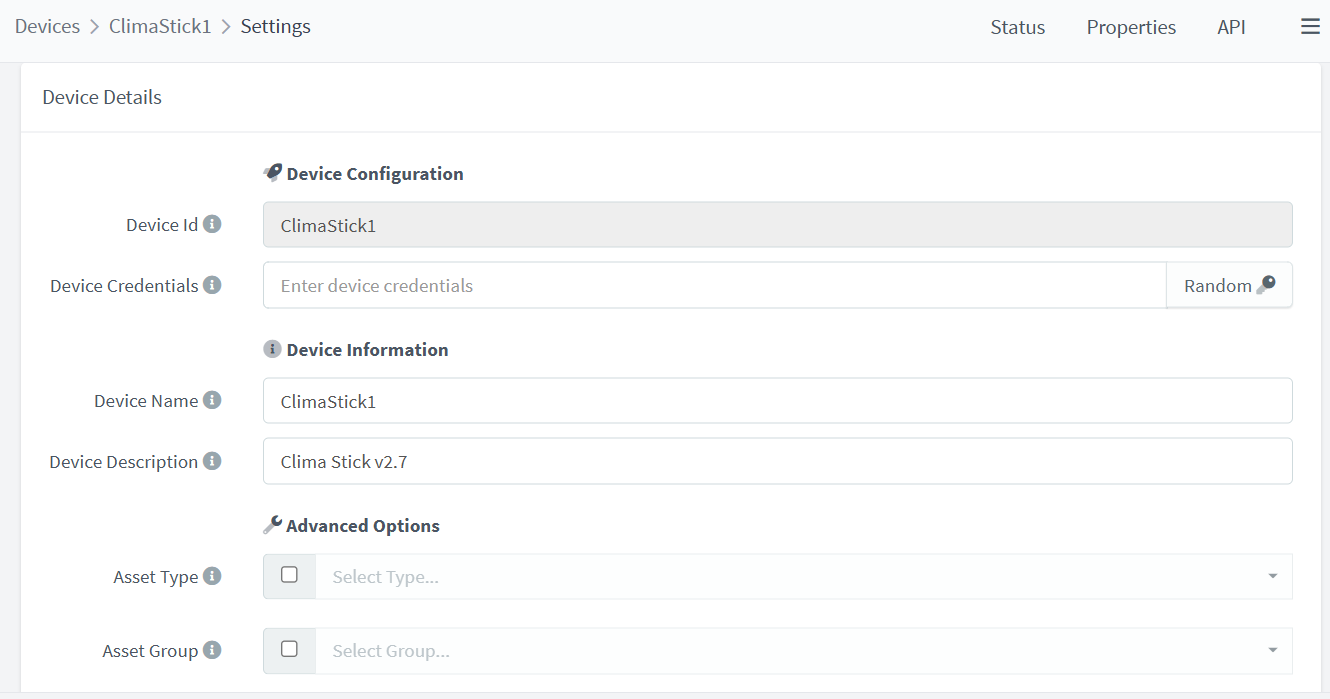
Task: Generate Random device credentials
Action: tap(1228, 285)
